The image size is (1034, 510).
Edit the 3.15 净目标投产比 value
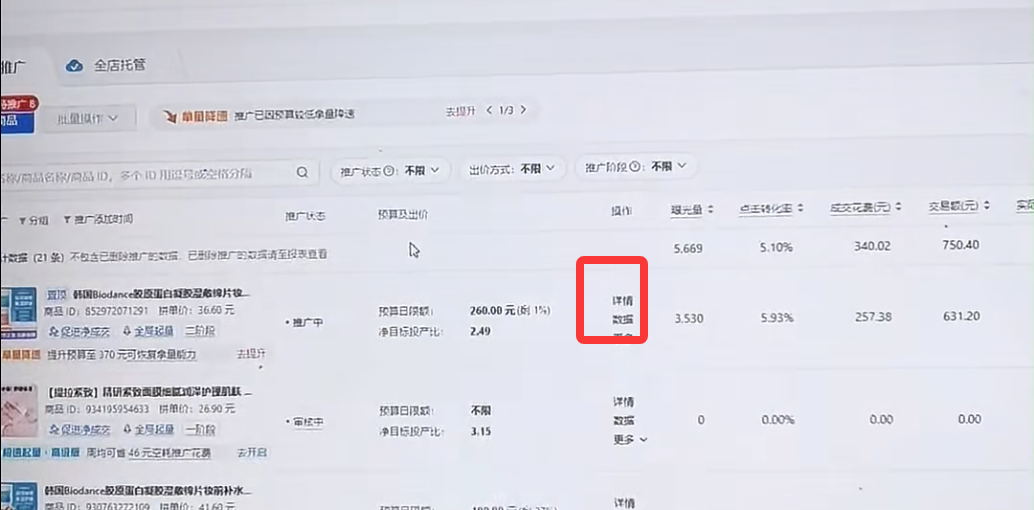pos(481,432)
